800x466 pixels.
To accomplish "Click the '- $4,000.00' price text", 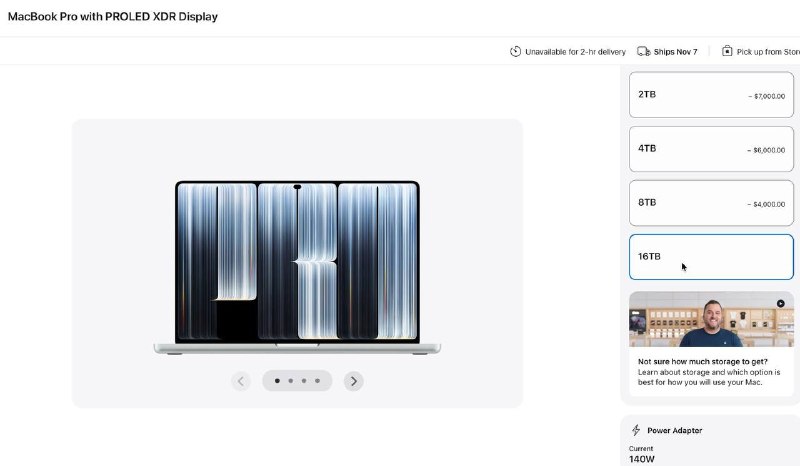I will [766, 205].
